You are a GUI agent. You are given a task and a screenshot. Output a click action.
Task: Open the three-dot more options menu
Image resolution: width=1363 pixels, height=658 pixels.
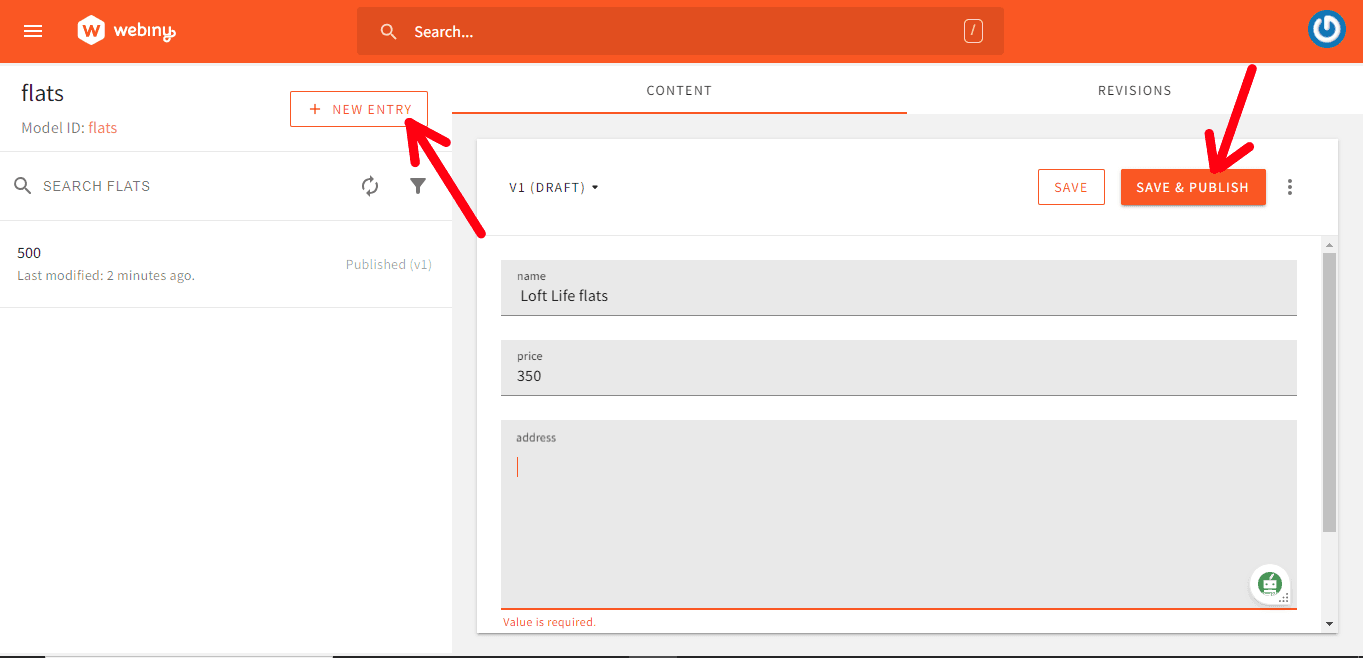[x=1290, y=187]
